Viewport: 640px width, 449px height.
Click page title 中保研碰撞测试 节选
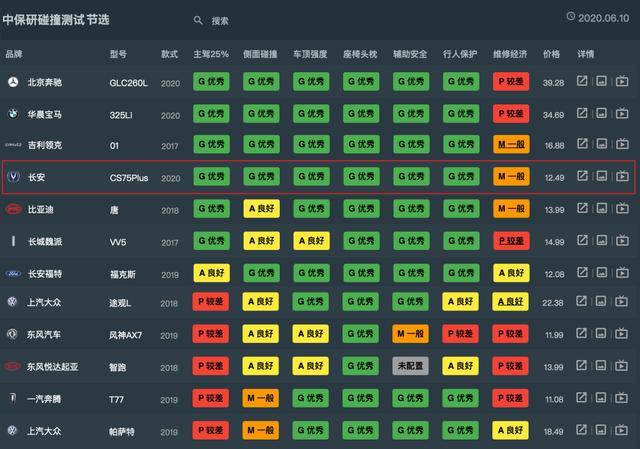[x=56, y=20]
